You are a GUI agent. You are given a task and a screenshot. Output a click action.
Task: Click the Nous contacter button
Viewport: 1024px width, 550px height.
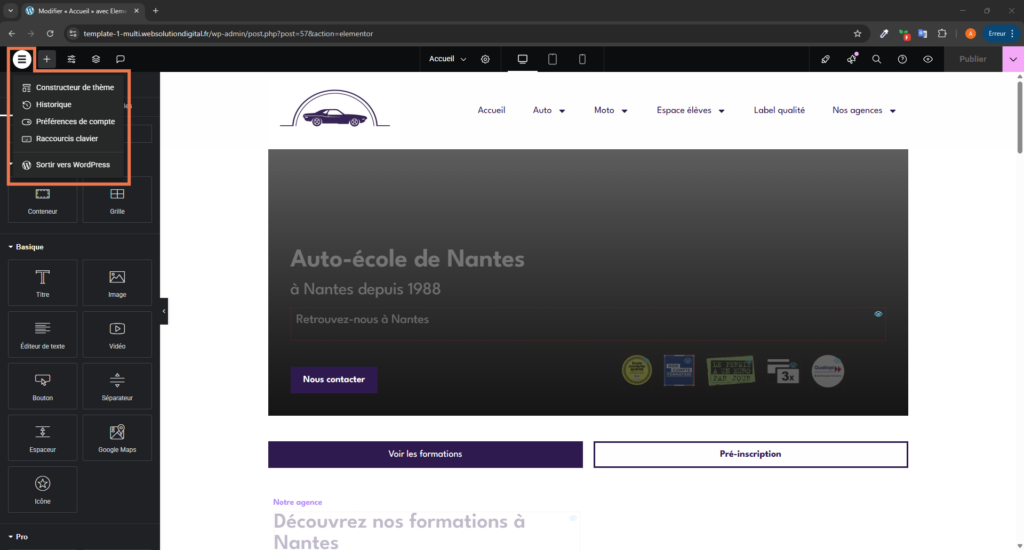pyautogui.click(x=333, y=380)
